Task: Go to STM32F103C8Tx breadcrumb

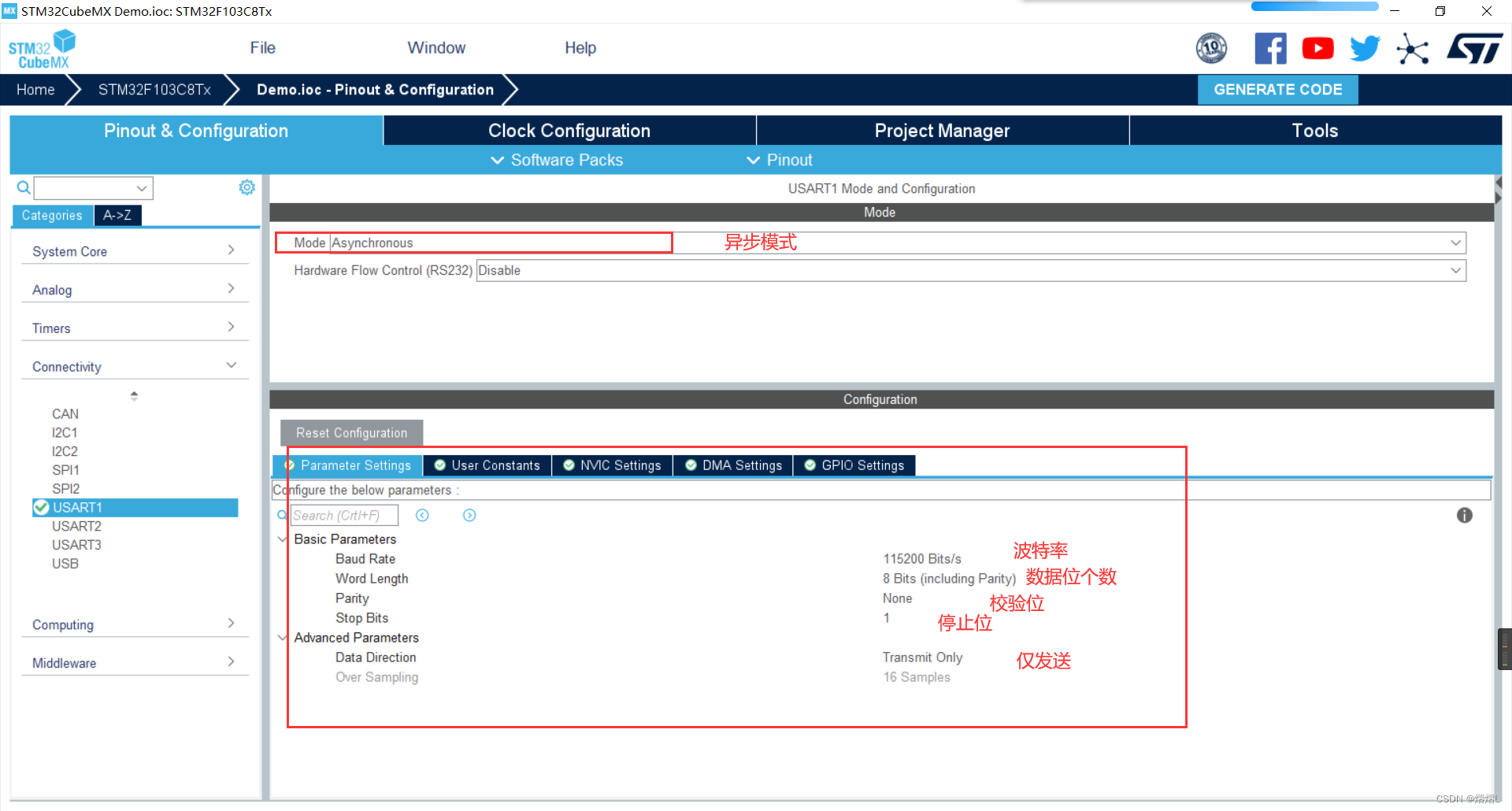Action: click(x=154, y=90)
